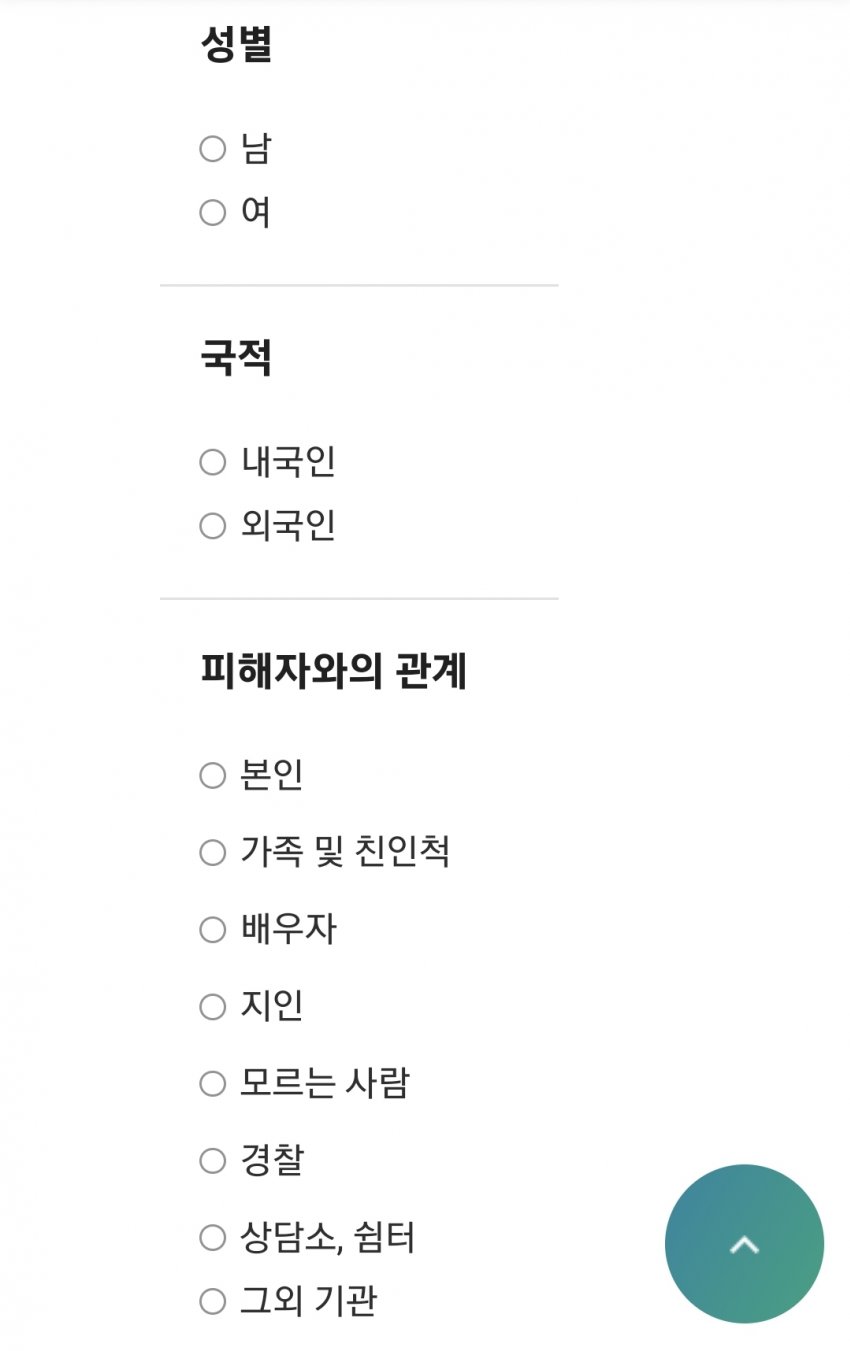Image resolution: width=850 pixels, height=1351 pixels.
Task: Click the '외국인' label text
Action: (x=288, y=525)
